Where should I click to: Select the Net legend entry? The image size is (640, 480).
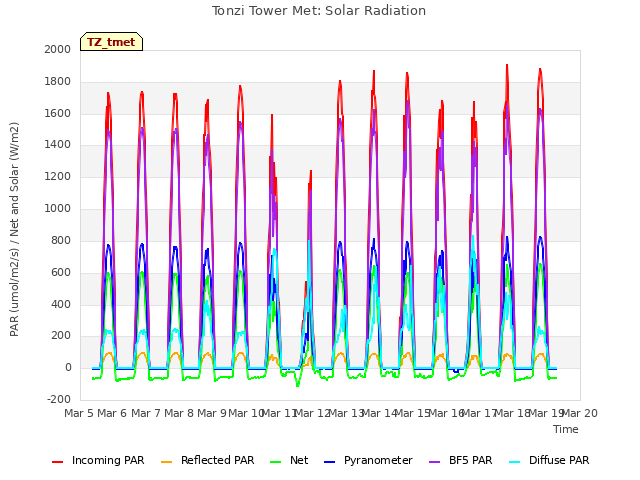(x=289, y=460)
